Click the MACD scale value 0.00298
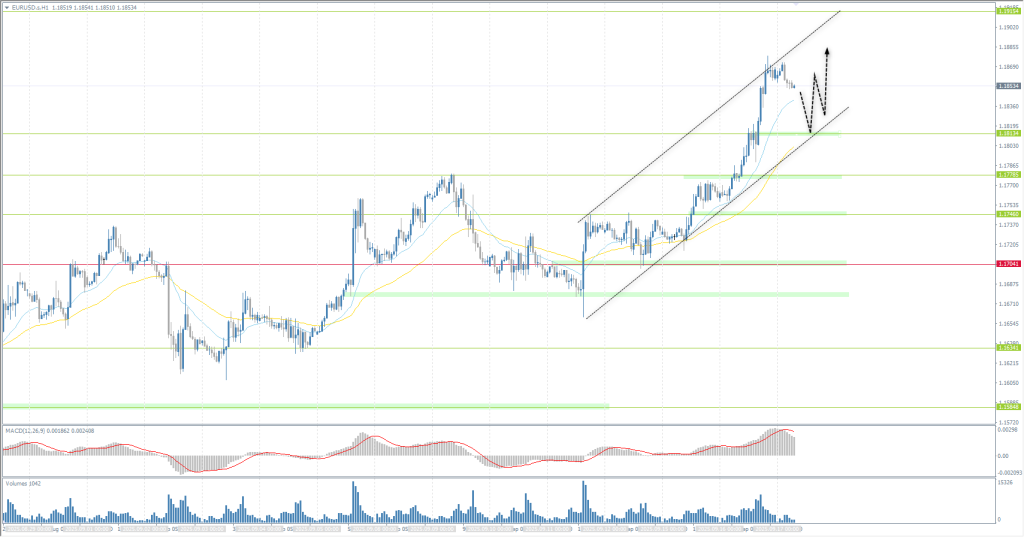The width and height of the screenshot is (1024, 537). click(1007, 430)
